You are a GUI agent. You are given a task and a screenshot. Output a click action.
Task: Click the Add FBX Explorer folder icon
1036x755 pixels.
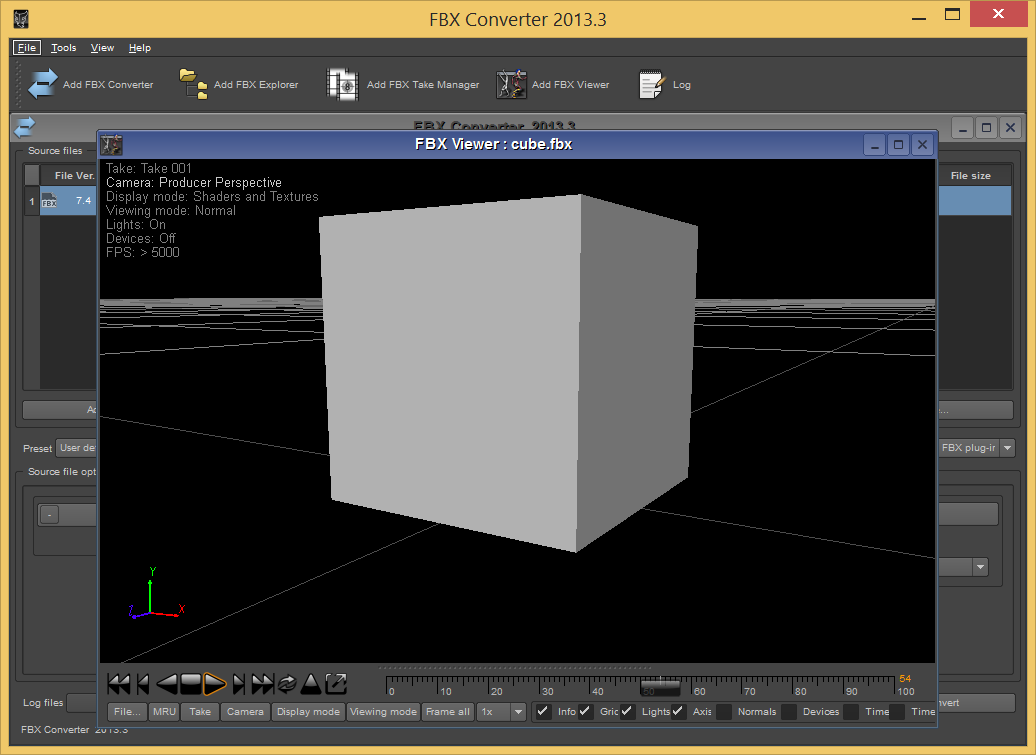[194, 84]
